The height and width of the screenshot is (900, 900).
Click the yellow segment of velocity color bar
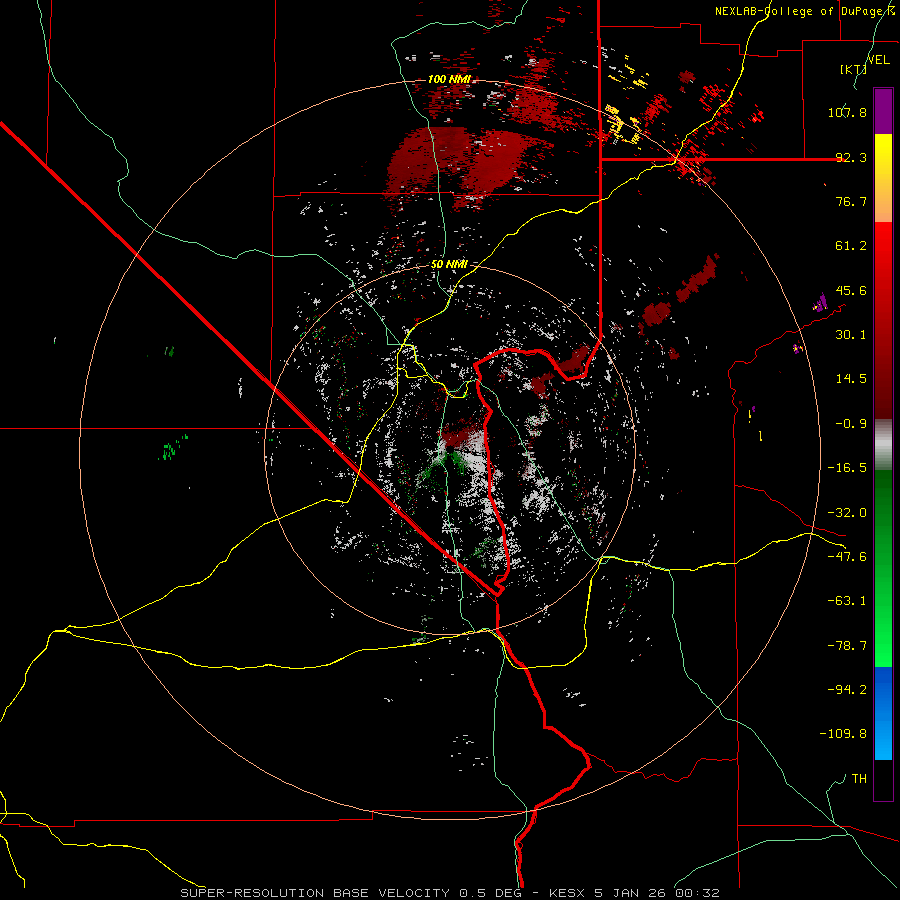[883, 178]
